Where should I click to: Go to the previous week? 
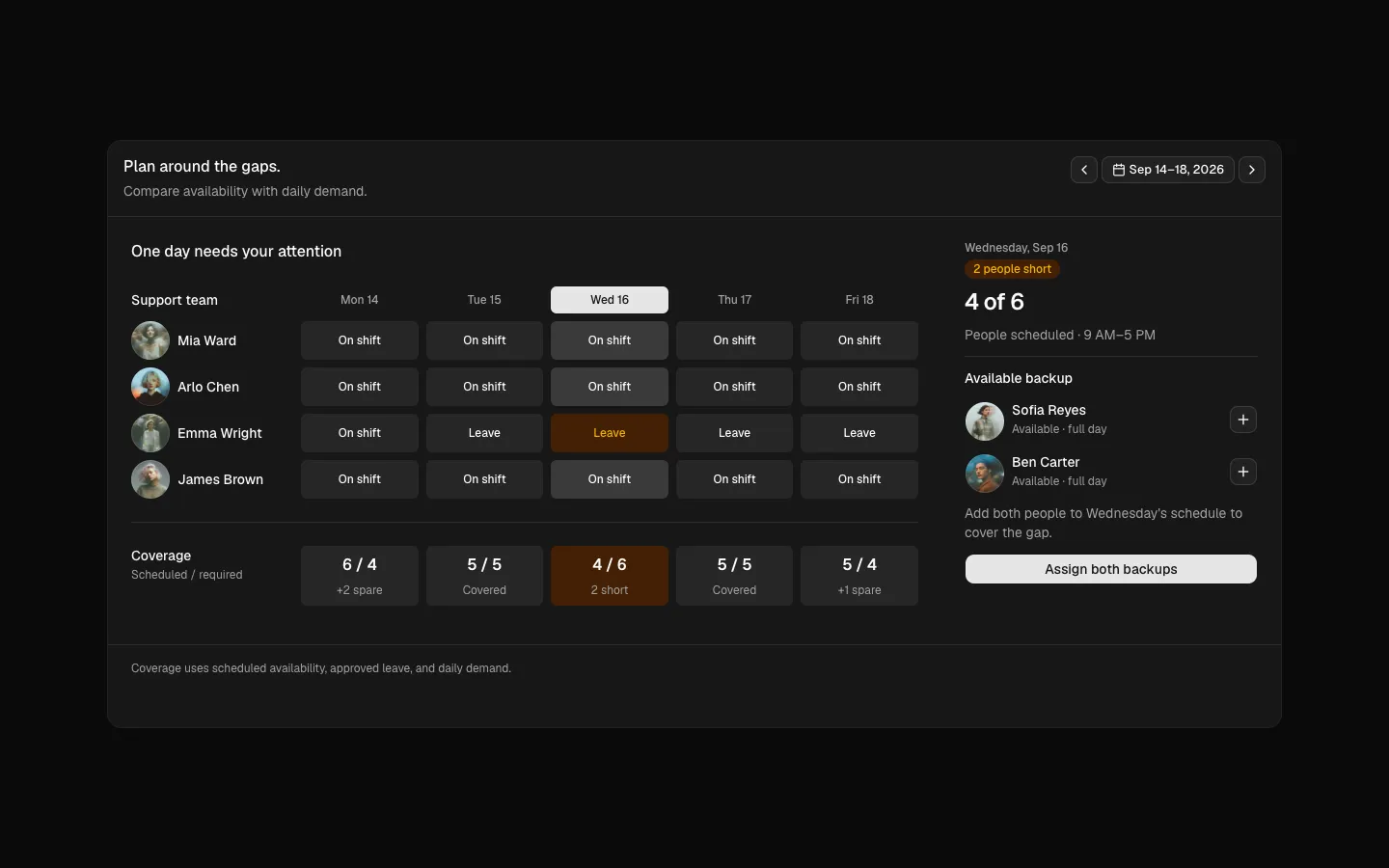(x=1084, y=170)
